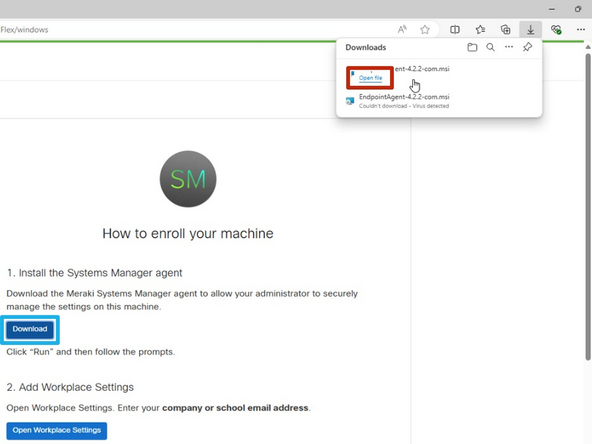The image size is (592, 444).
Task: Add this page to favorites star
Action: pos(425,29)
